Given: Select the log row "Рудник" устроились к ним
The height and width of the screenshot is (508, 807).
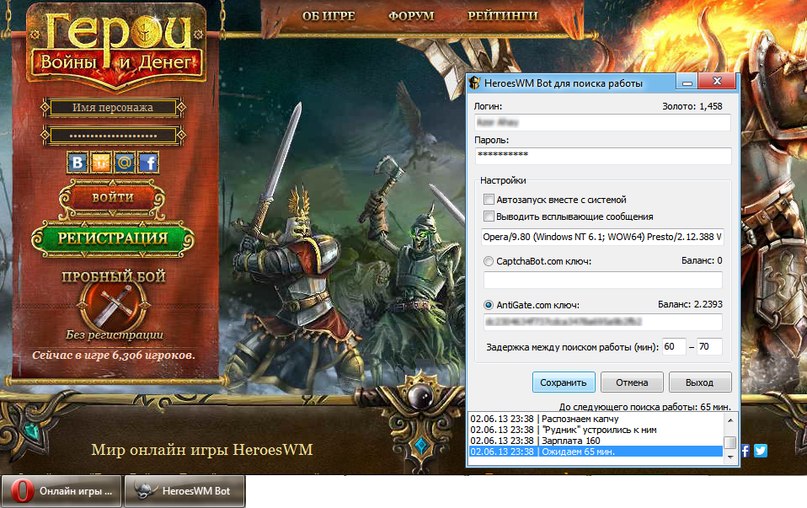Looking at the screenshot, I should coord(595,430).
